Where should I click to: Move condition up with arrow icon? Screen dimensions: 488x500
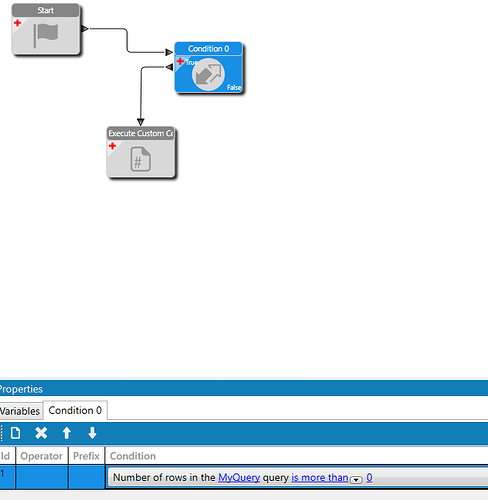tap(67, 433)
